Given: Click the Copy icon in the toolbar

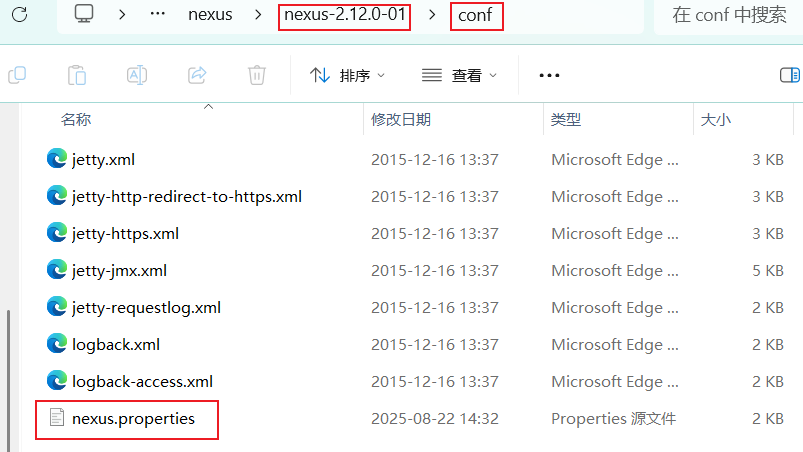Looking at the screenshot, I should 17,75.
